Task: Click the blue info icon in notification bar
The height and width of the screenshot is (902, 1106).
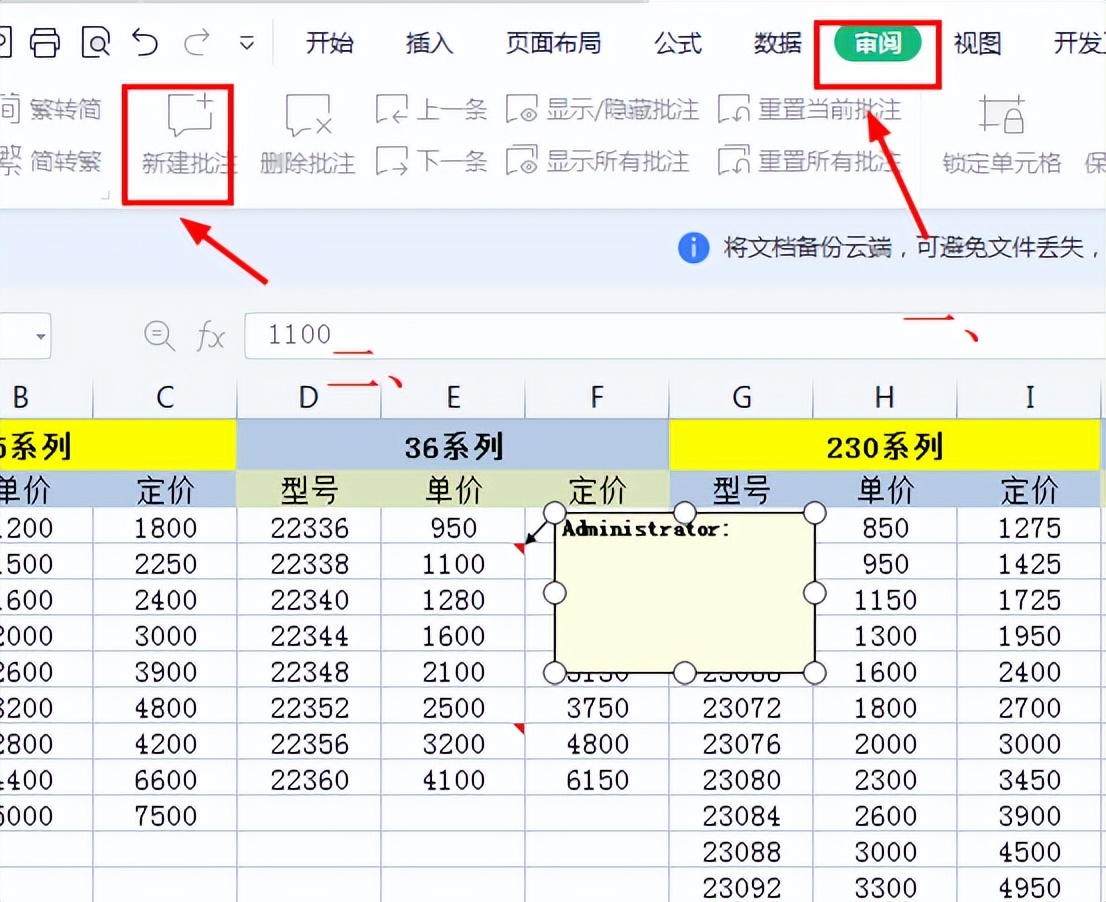Action: (693, 248)
